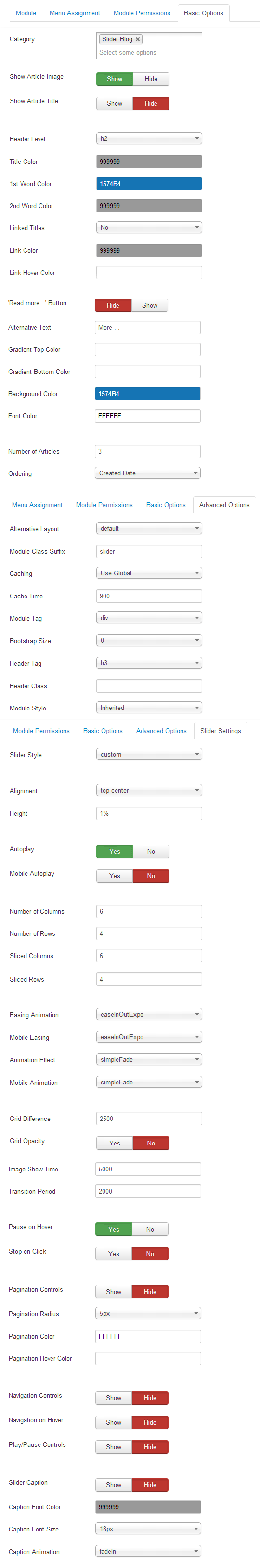Set Show Article Title to Show

115,103
